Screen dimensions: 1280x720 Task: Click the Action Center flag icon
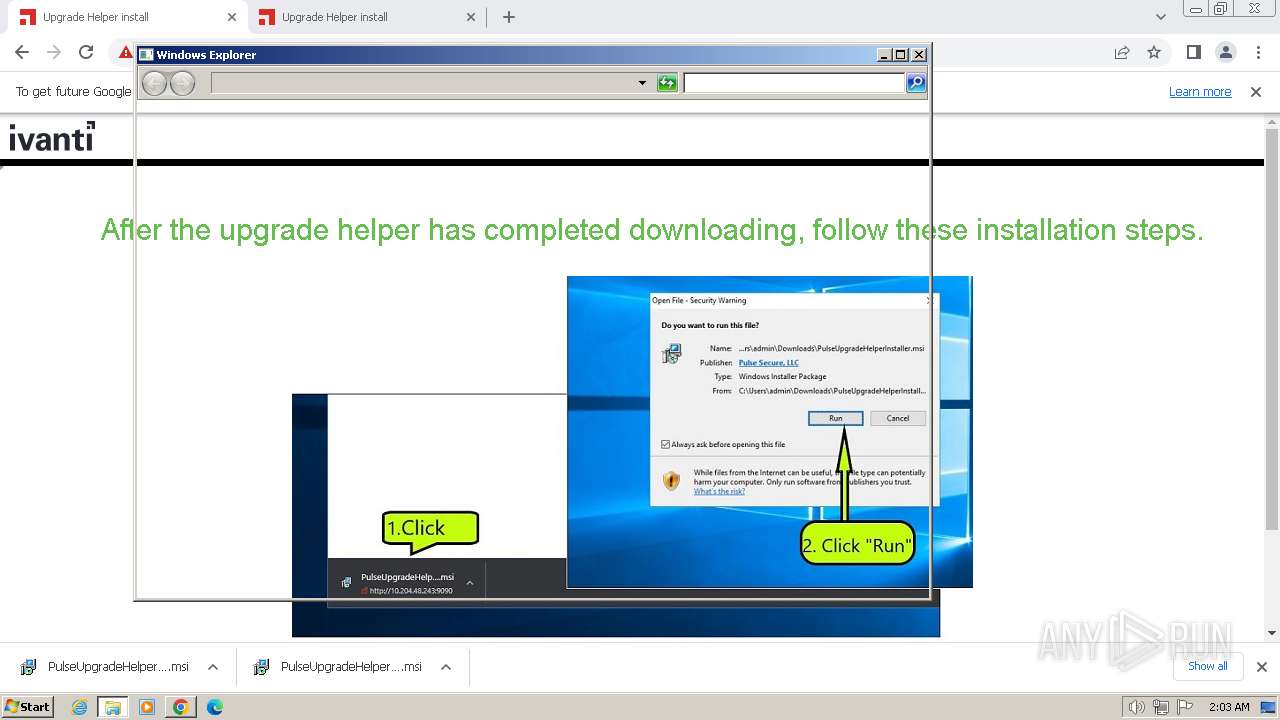coord(1184,707)
